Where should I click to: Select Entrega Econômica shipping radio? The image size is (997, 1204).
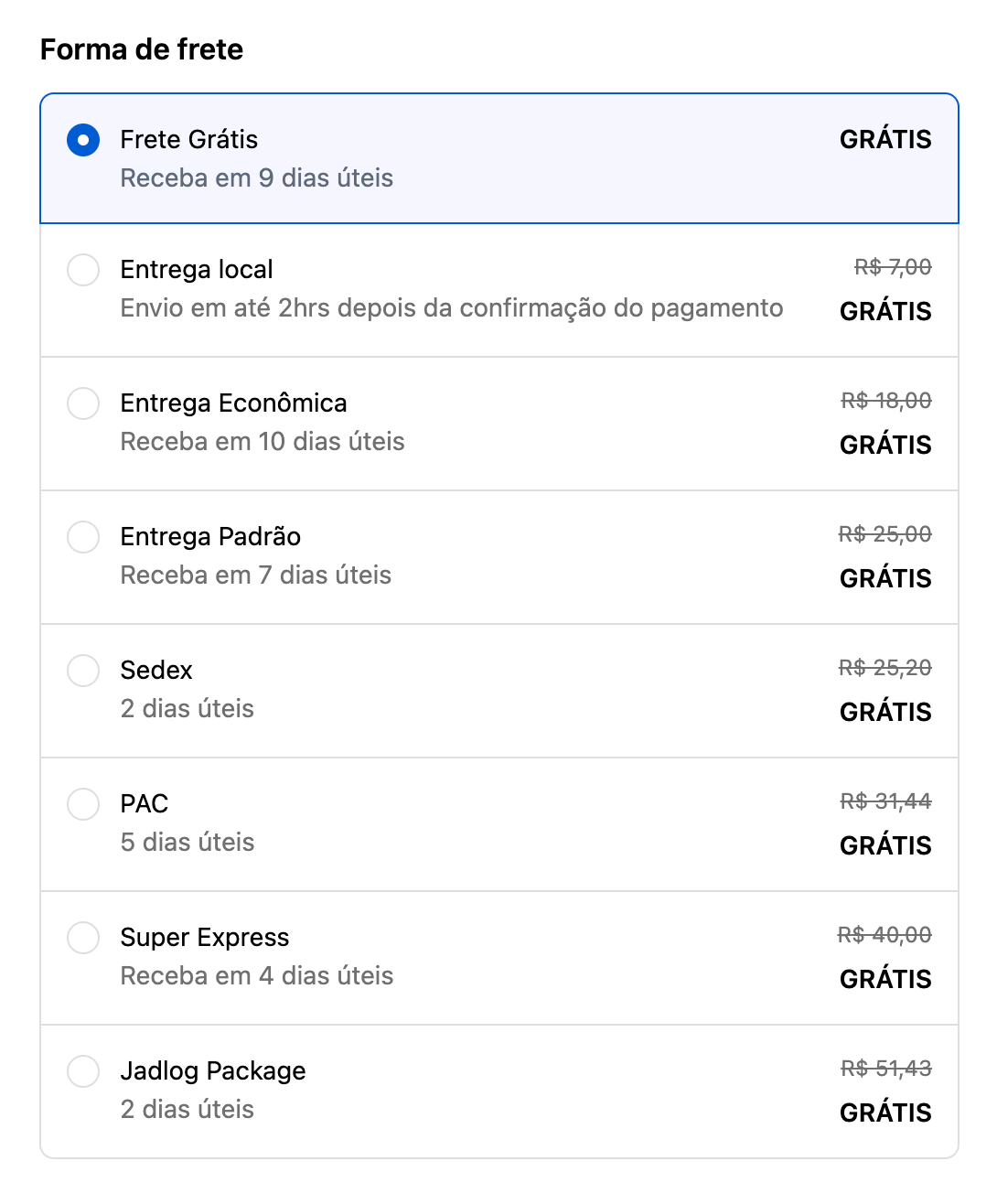pos(83,403)
